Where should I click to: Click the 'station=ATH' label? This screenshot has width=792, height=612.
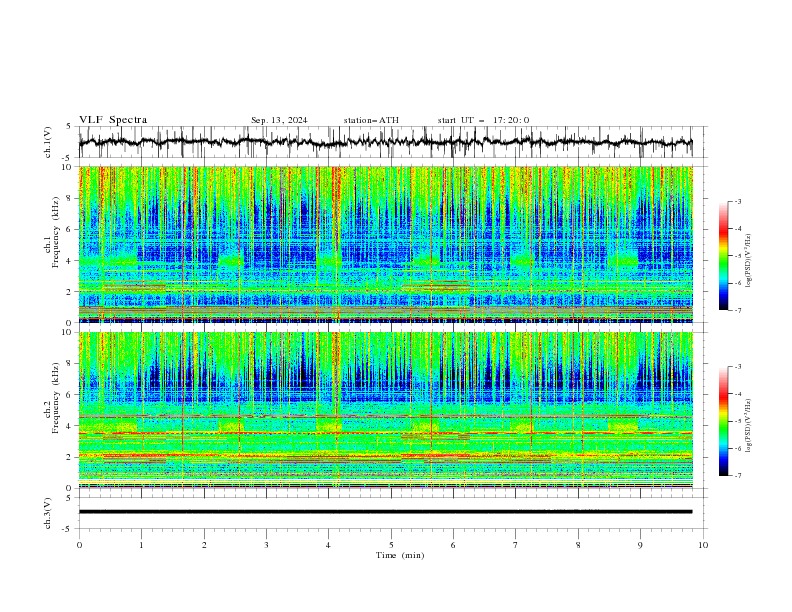click(371, 120)
